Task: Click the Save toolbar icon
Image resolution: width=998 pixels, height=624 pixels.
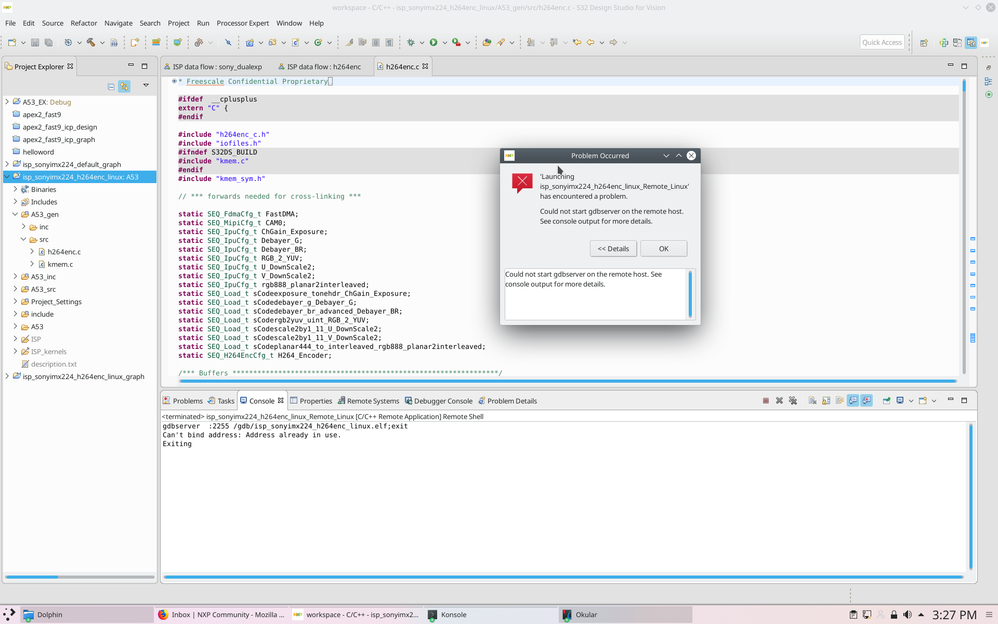Action: pyautogui.click(x=35, y=43)
